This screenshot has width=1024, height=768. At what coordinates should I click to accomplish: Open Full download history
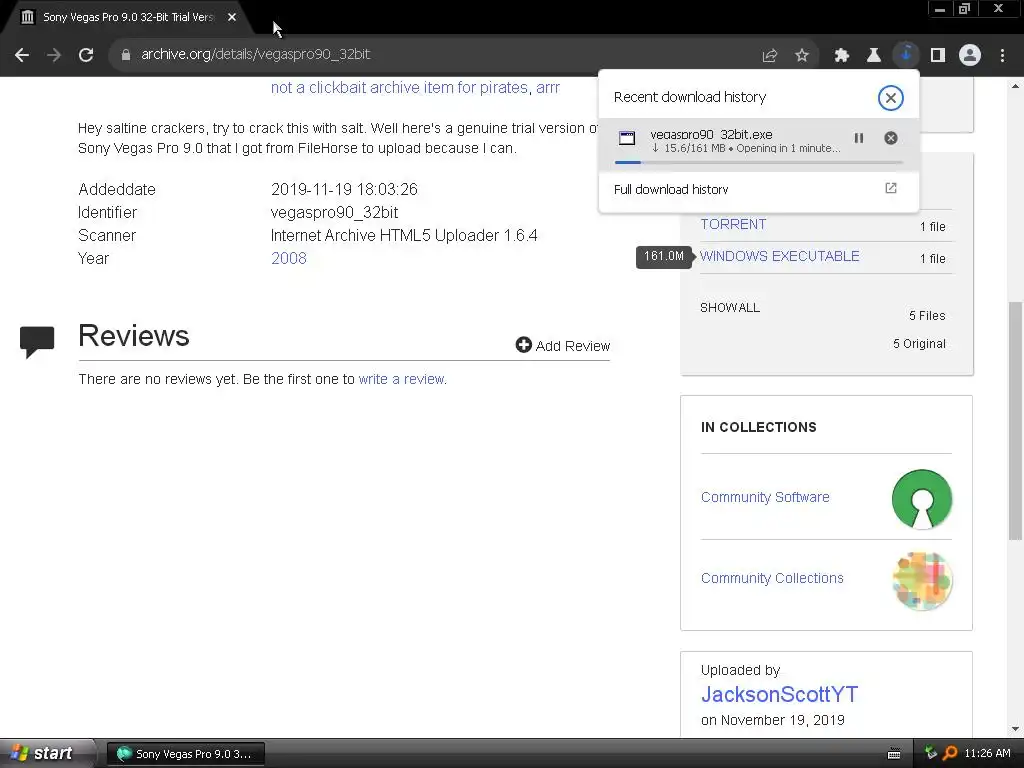coord(671,189)
